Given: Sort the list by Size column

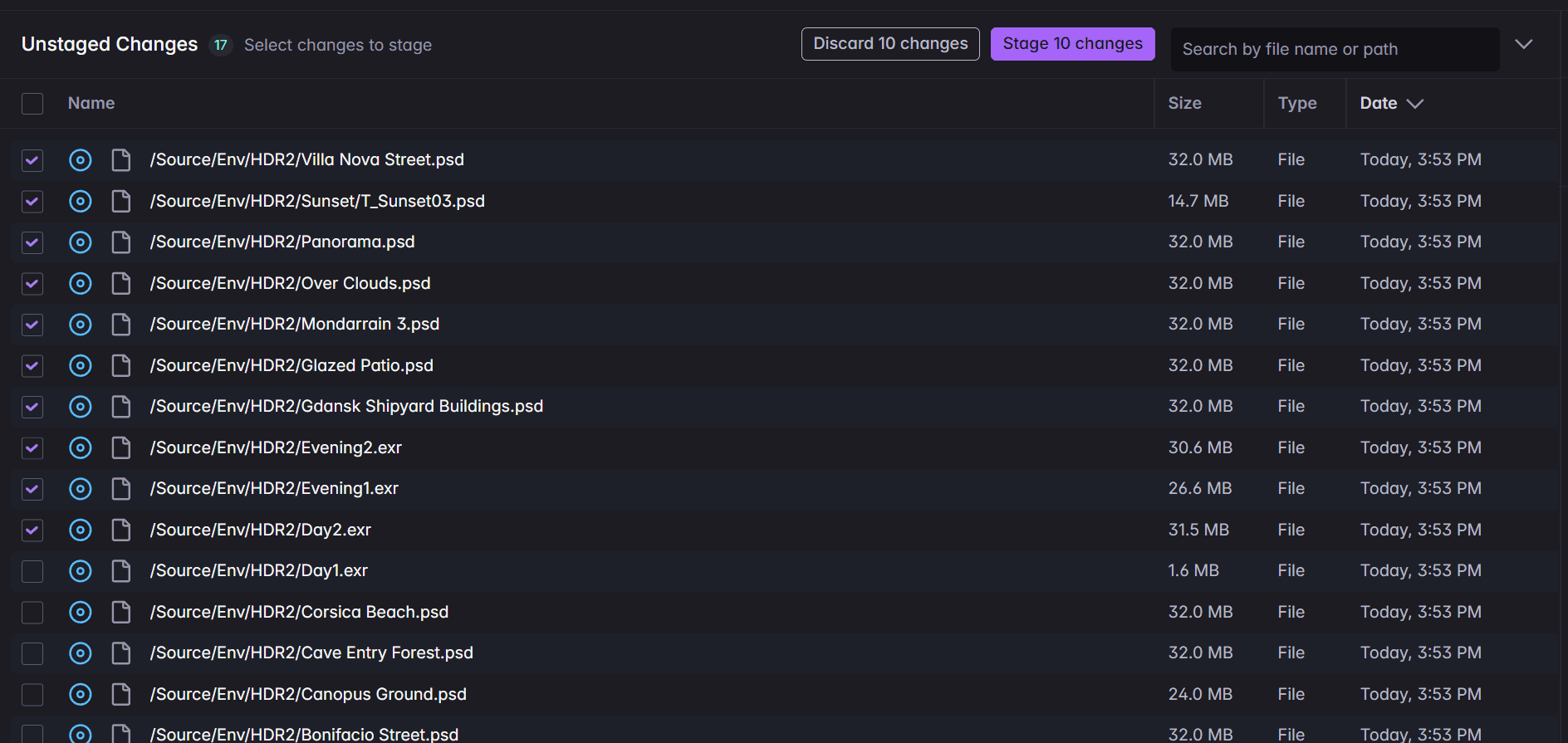Looking at the screenshot, I should tap(1184, 104).
